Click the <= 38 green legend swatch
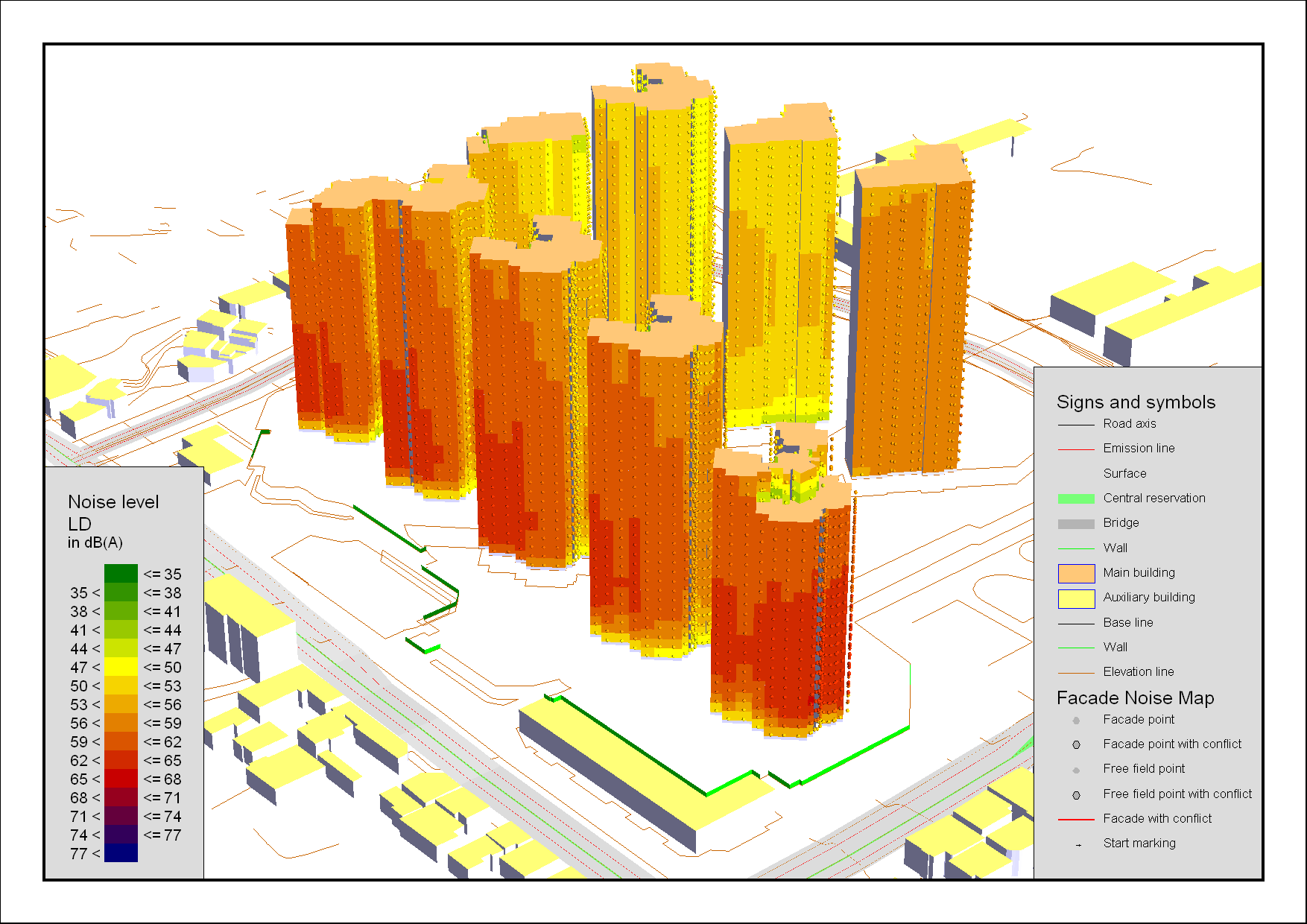This screenshot has width=1307, height=924. [x=121, y=592]
